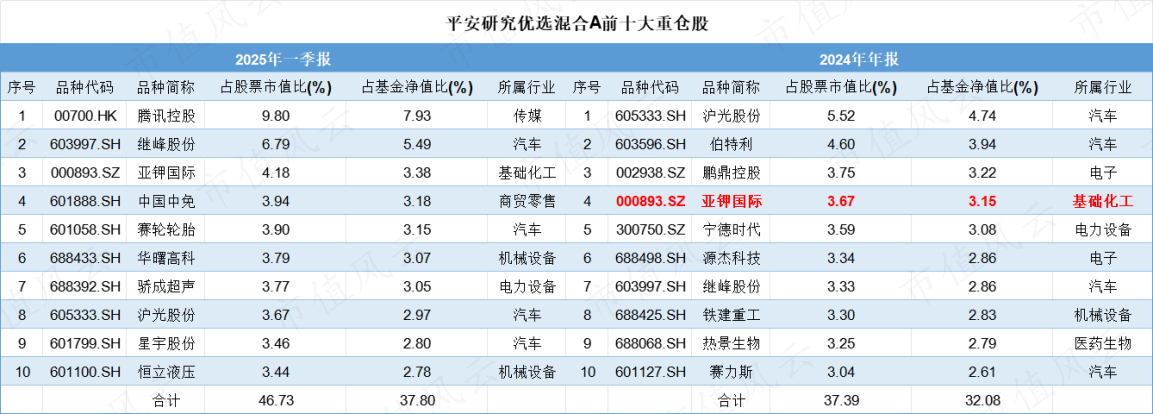
Task: Select the 华曙高科 name cell
Action: 166,258
